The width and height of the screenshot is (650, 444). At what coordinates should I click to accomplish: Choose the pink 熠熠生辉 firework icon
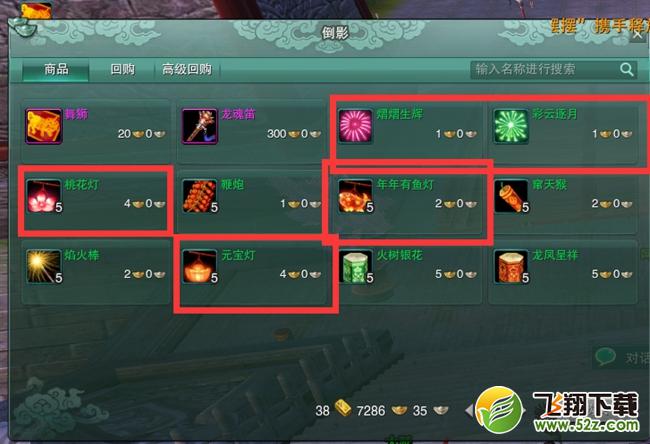pyautogui.click(x=355, y=126)
